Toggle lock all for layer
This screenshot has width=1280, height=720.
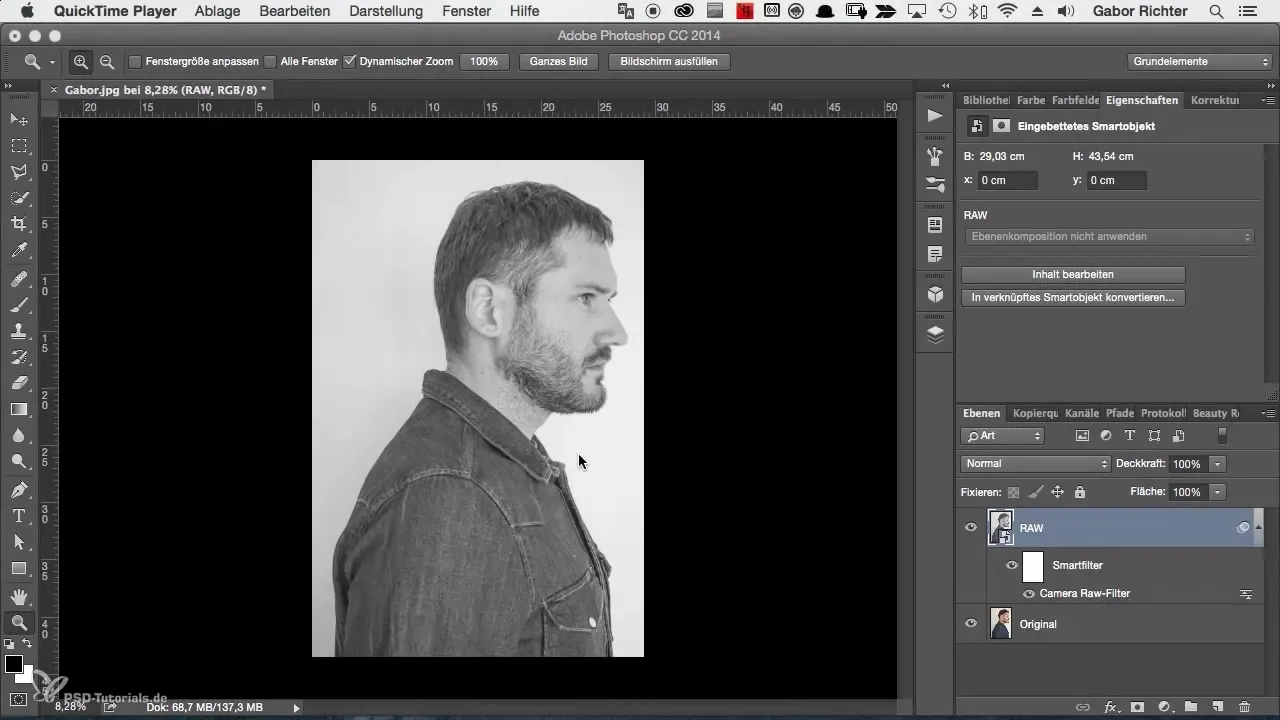1080,492
